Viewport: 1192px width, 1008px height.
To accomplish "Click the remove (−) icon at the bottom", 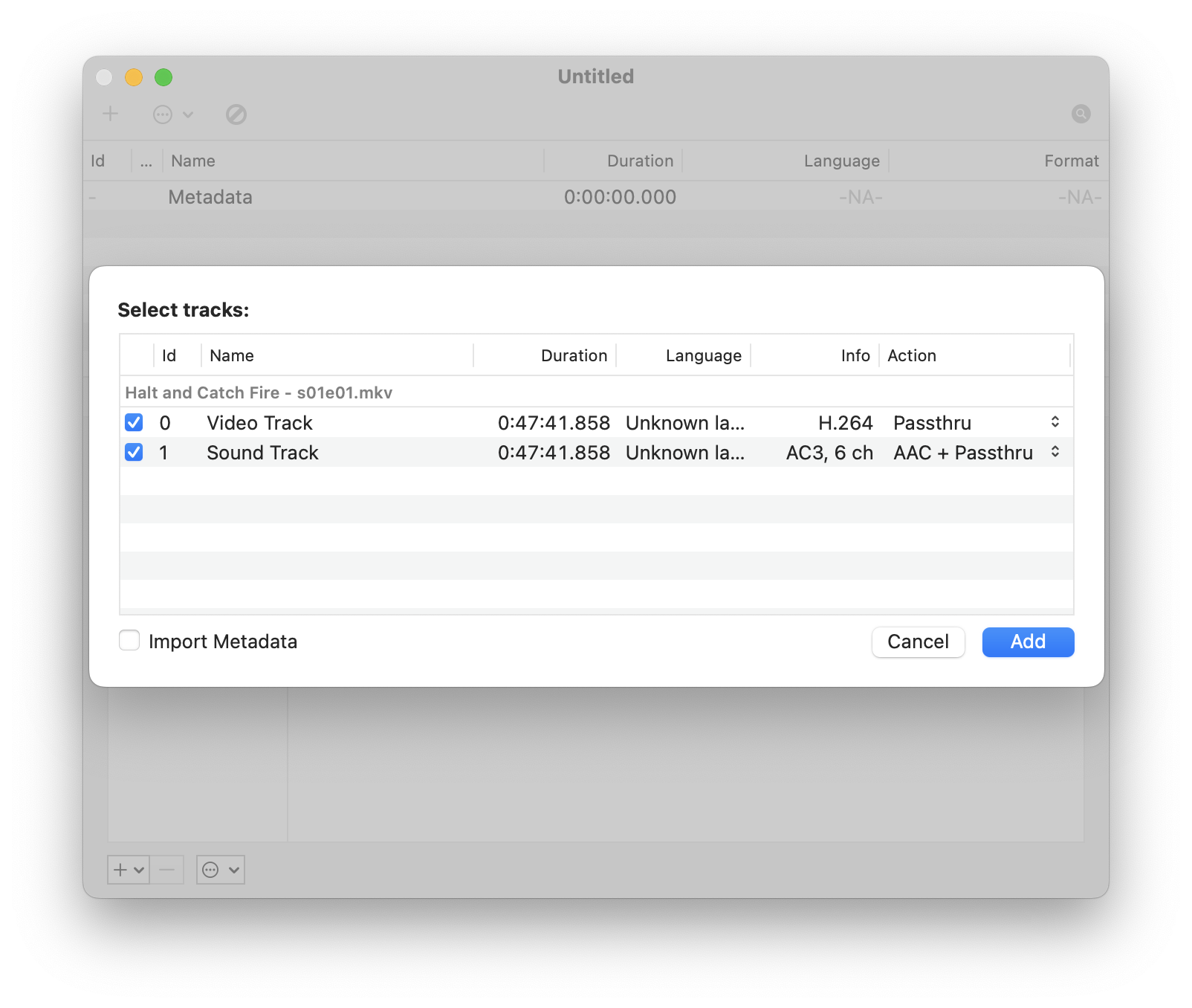I will pyautogui.click(x=167, y=869).
